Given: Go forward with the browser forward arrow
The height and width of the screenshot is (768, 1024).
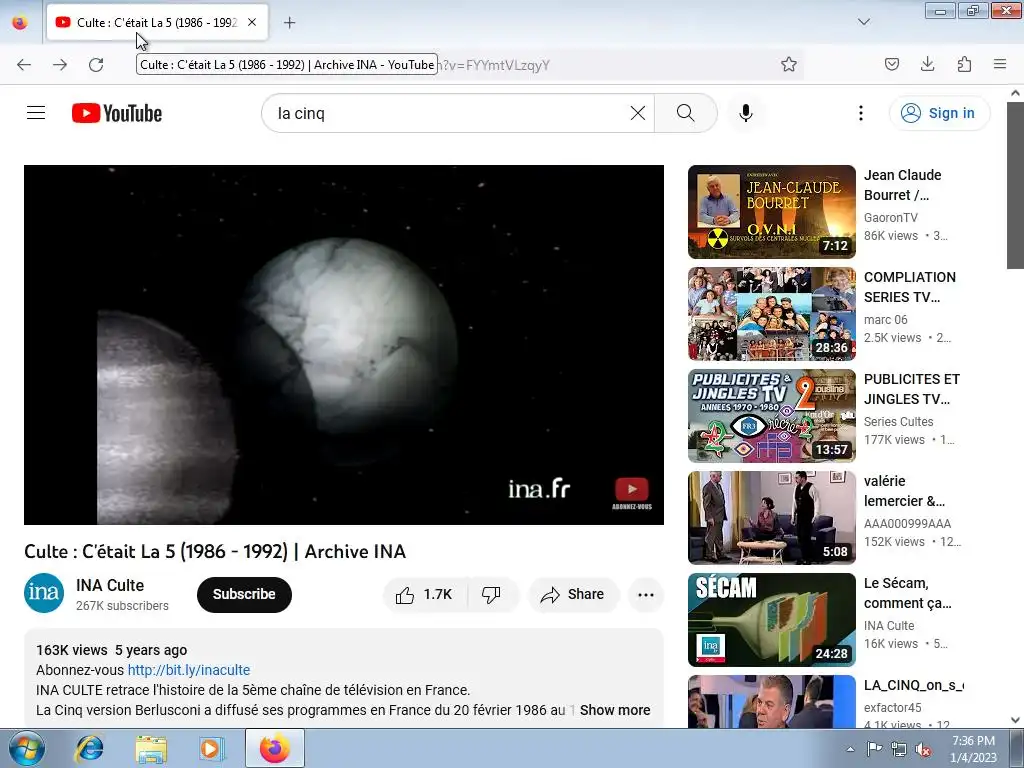Looking at the screenshot, I should tap(59, 64).
